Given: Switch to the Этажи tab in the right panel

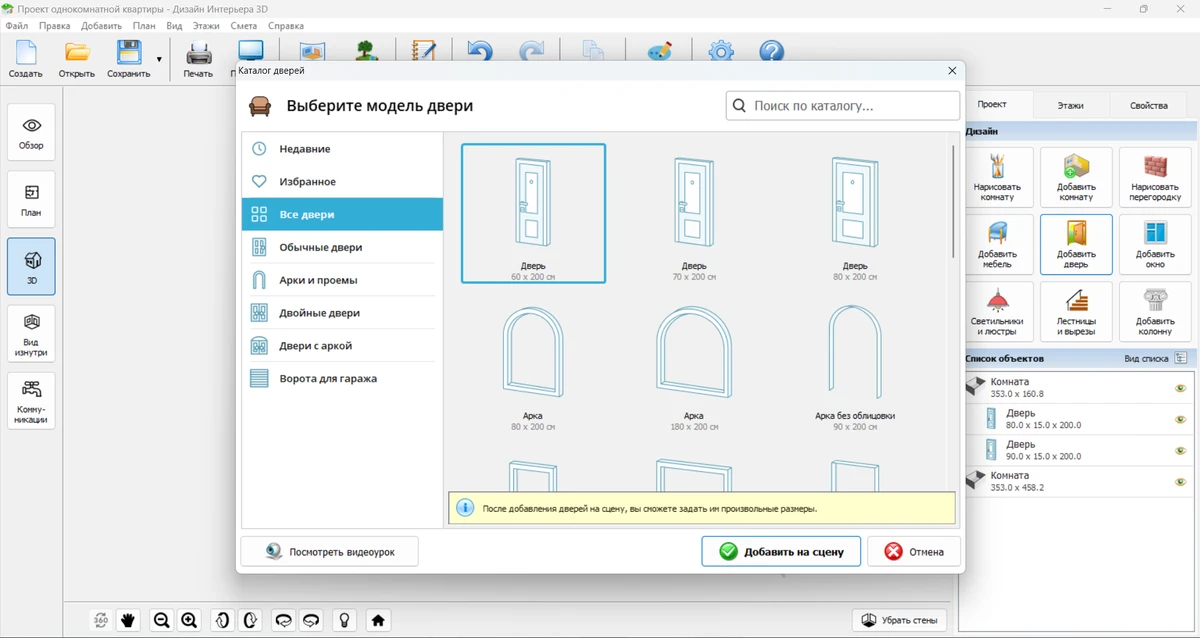Looking at the screenshot, I should tap(1070, 105).
